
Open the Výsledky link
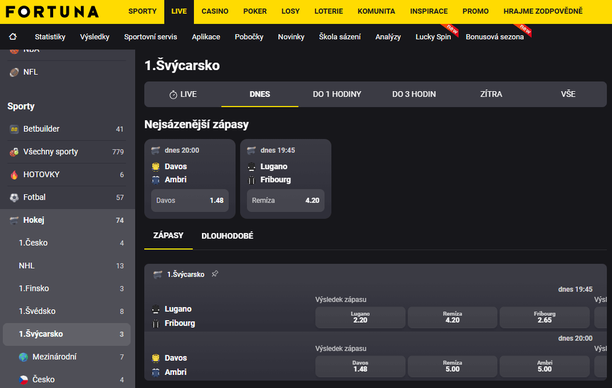pos(95,37)
